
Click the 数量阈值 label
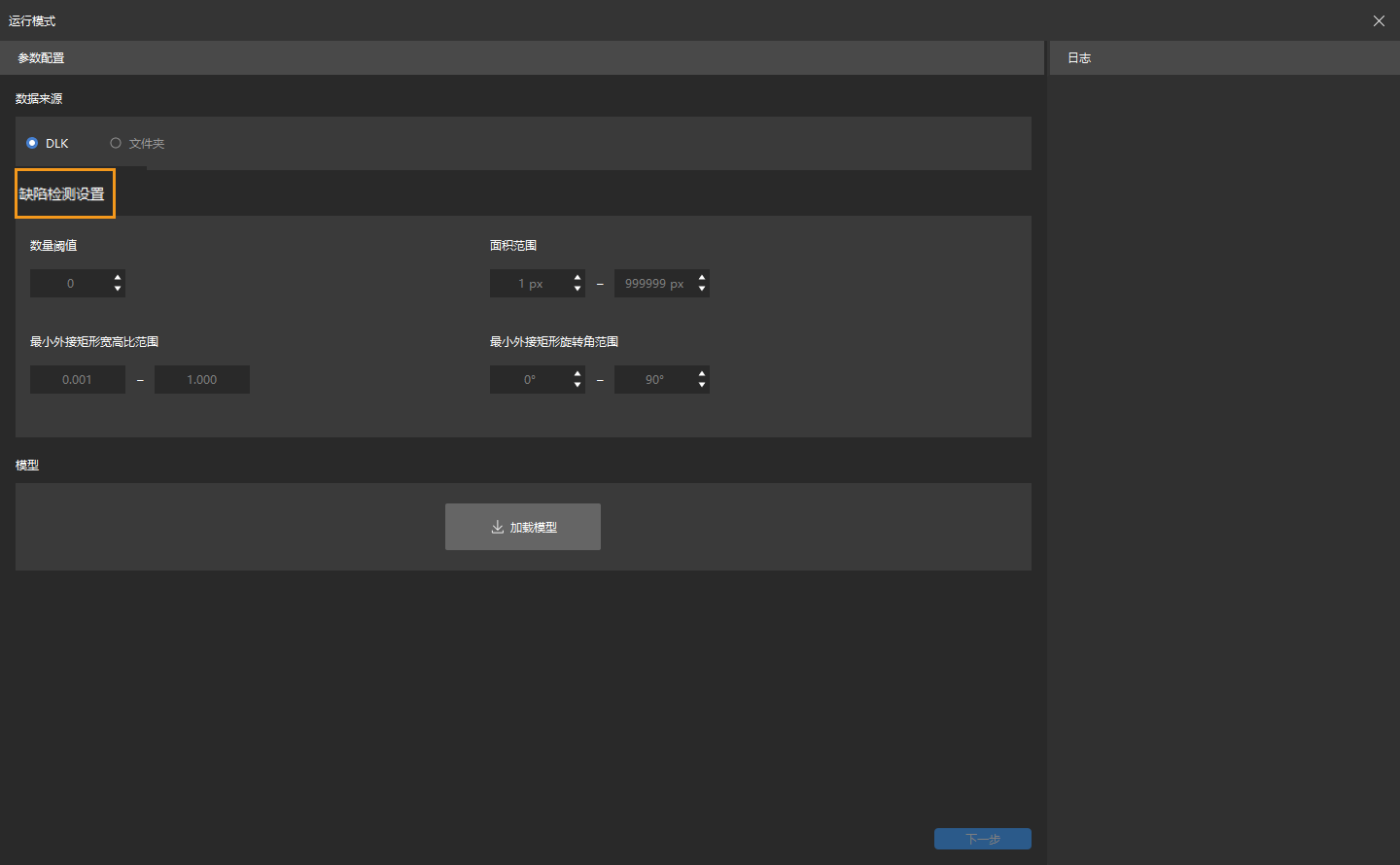point(53,246)
